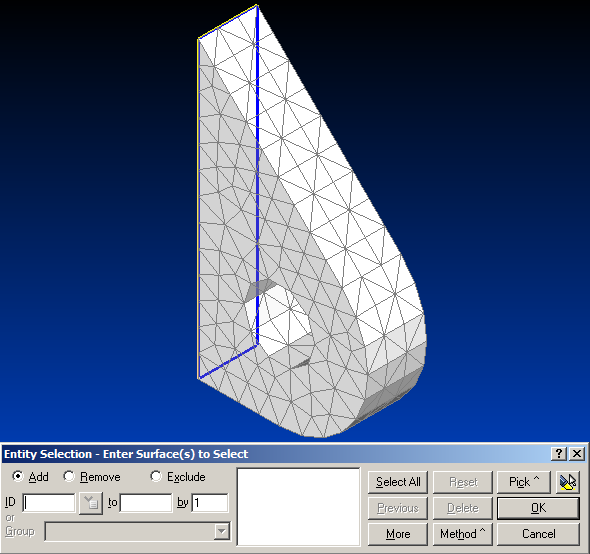Confirm selection with OK button

538,508
